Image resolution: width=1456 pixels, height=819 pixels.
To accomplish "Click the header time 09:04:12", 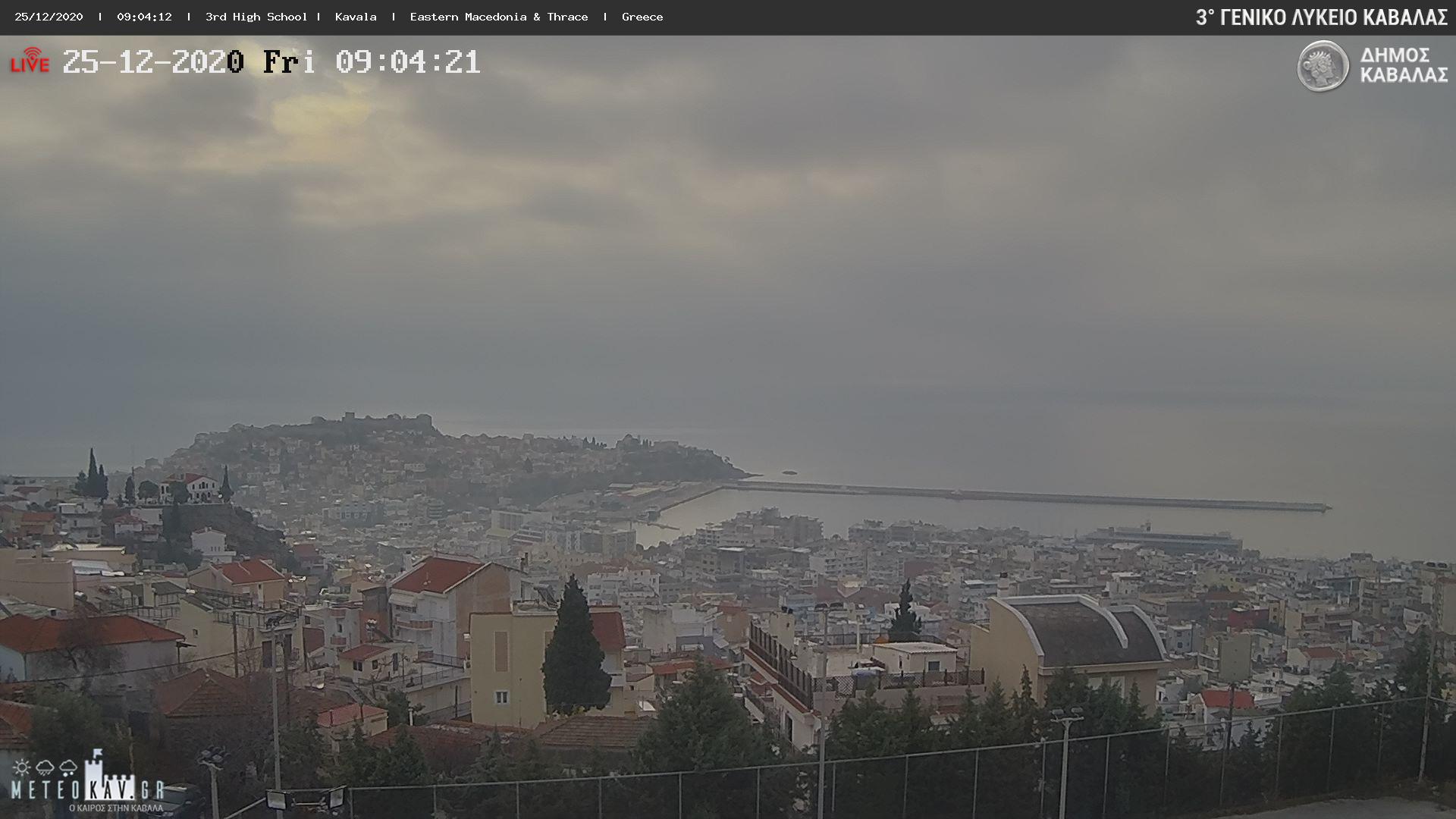I will 144,17.
